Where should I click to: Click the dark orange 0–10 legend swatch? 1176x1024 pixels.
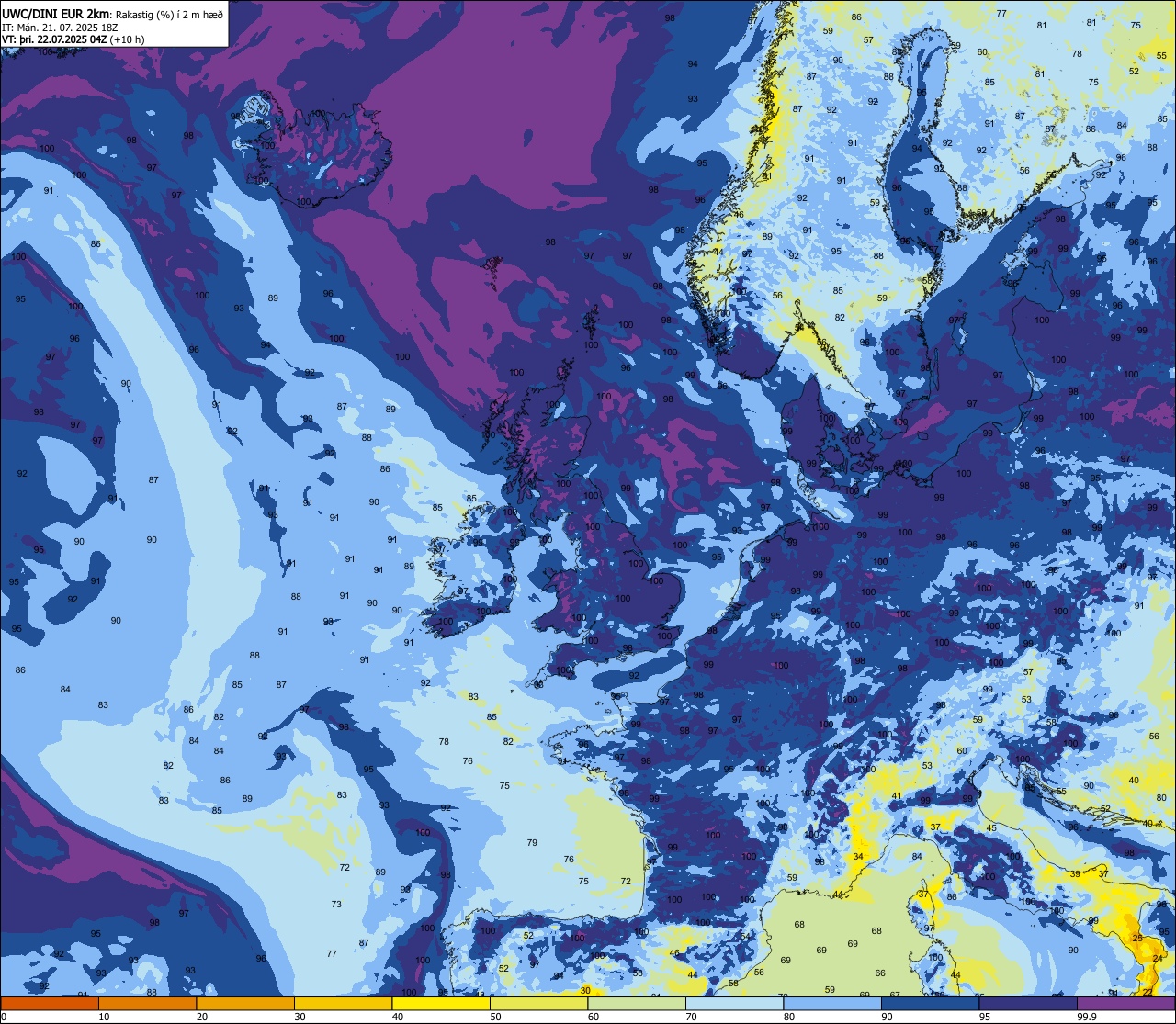coord(50,1003)
